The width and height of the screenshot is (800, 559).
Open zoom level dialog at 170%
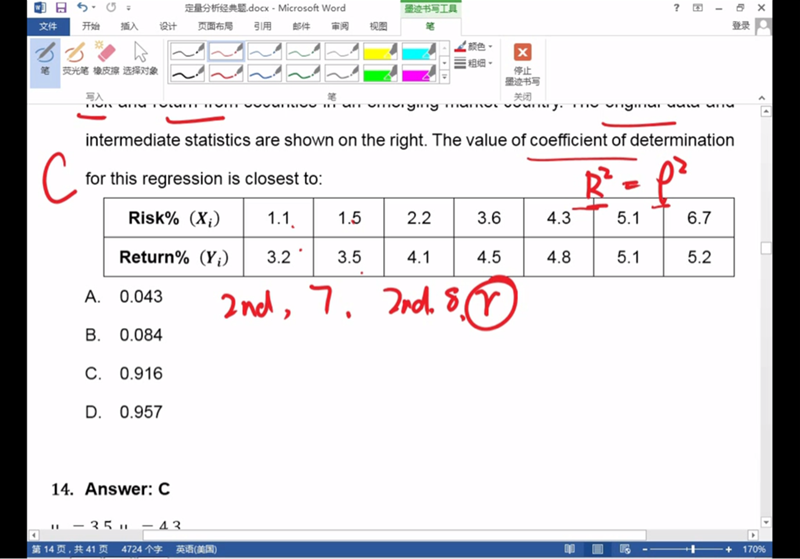tap(753, 549)
